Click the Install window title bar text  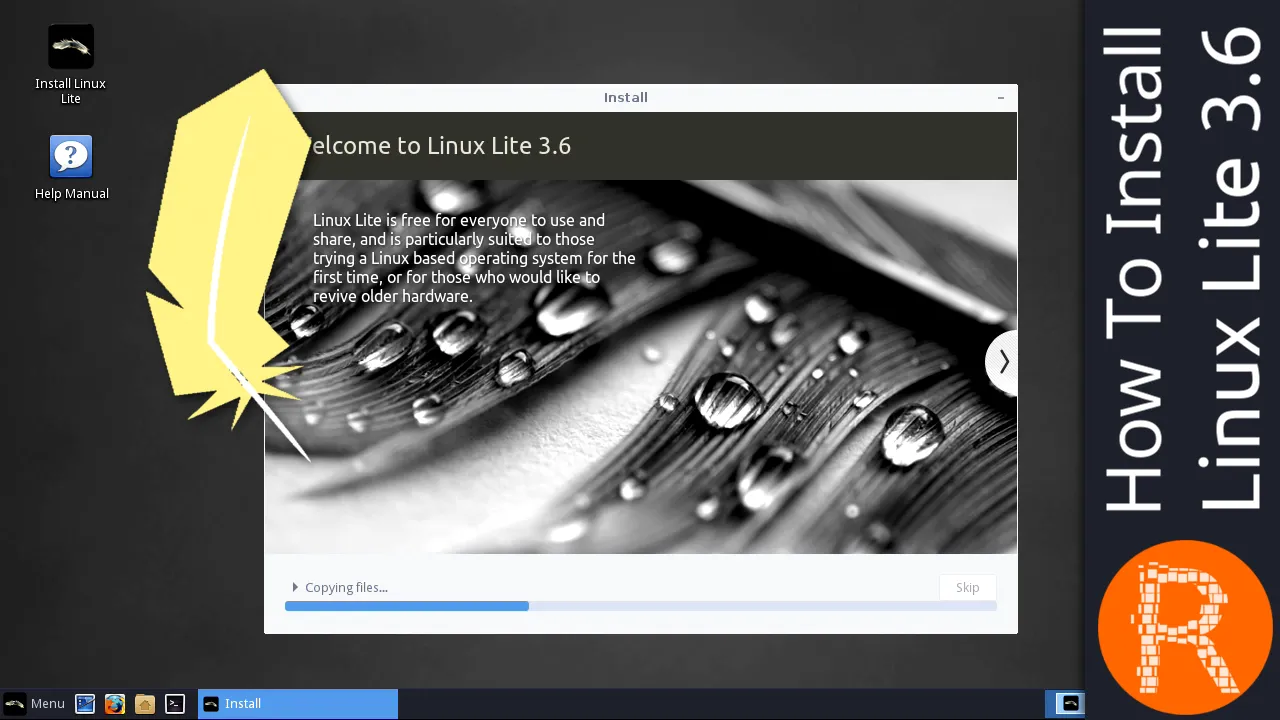[626, 97]
